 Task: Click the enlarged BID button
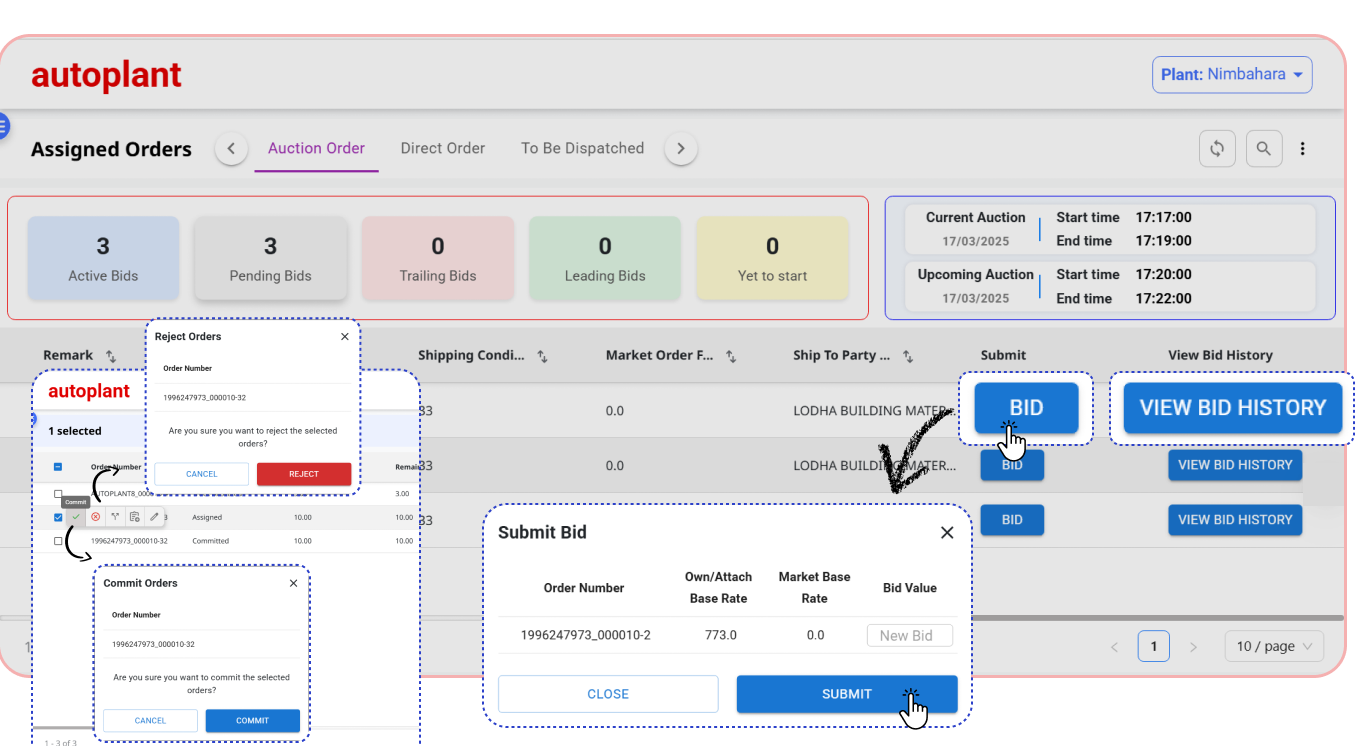pyautogui.click(x=1026, y=408)
